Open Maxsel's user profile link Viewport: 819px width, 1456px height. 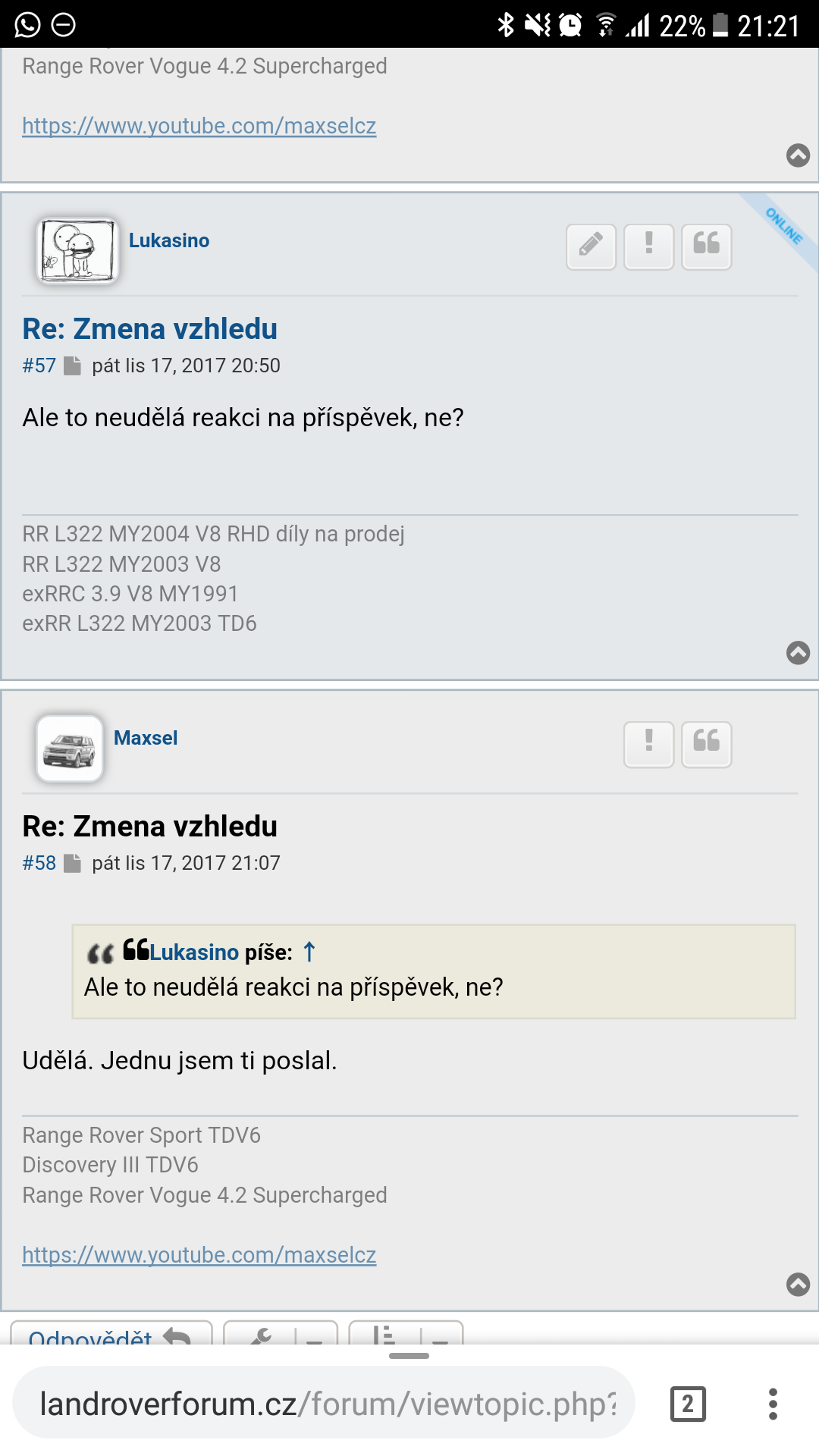(146, 738)
